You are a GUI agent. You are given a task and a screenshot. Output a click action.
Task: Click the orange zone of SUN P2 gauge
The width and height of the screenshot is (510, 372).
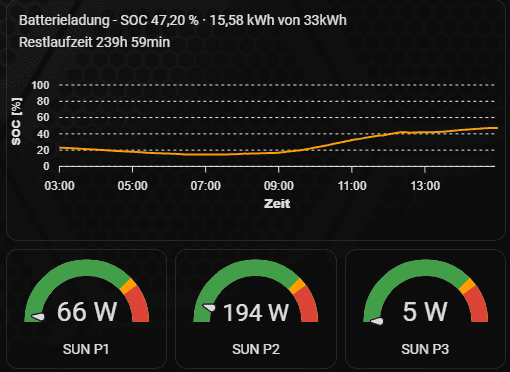coord(297,286)
